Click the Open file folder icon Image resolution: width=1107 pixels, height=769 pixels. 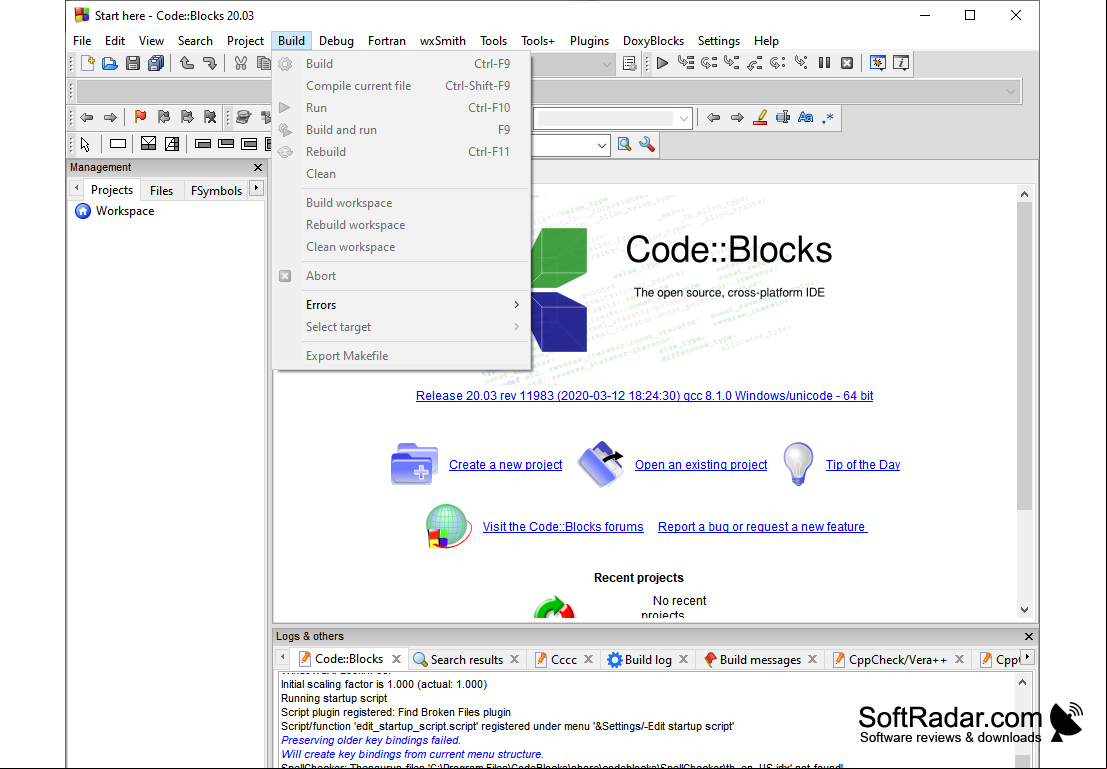click(109, 63)
